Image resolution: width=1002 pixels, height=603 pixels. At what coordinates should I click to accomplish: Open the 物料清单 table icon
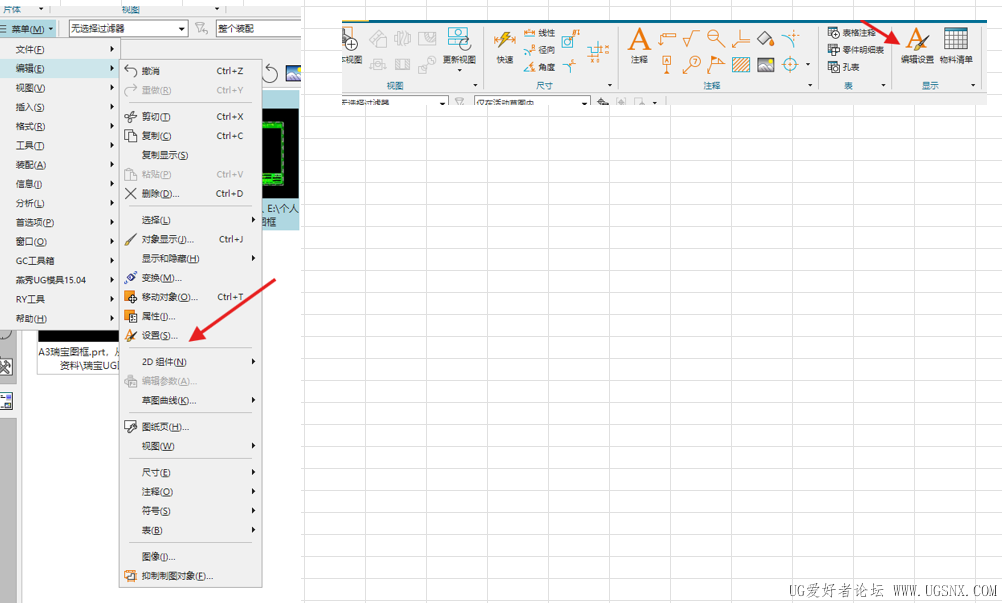(x=956, y=45)
